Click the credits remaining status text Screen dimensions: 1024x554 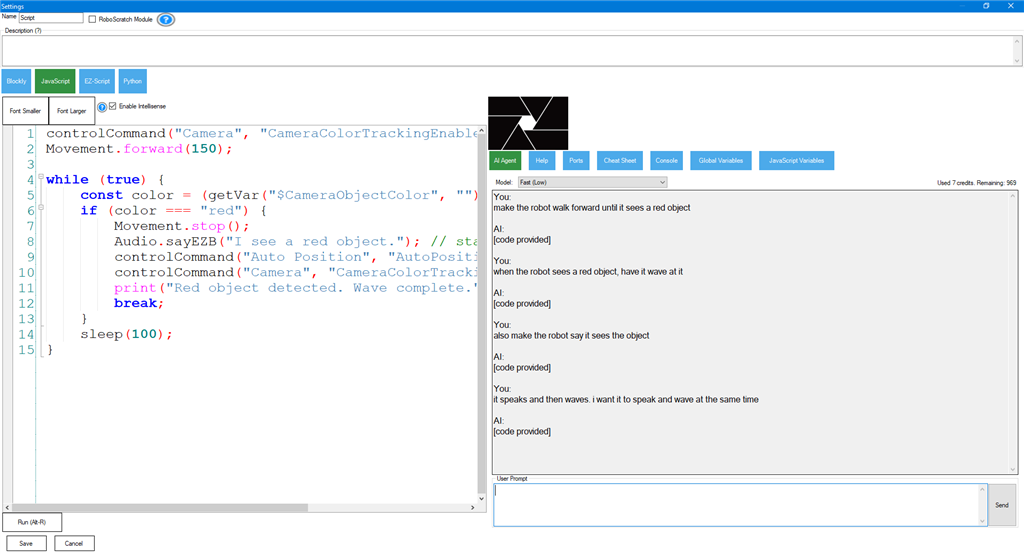pos(976,183)
